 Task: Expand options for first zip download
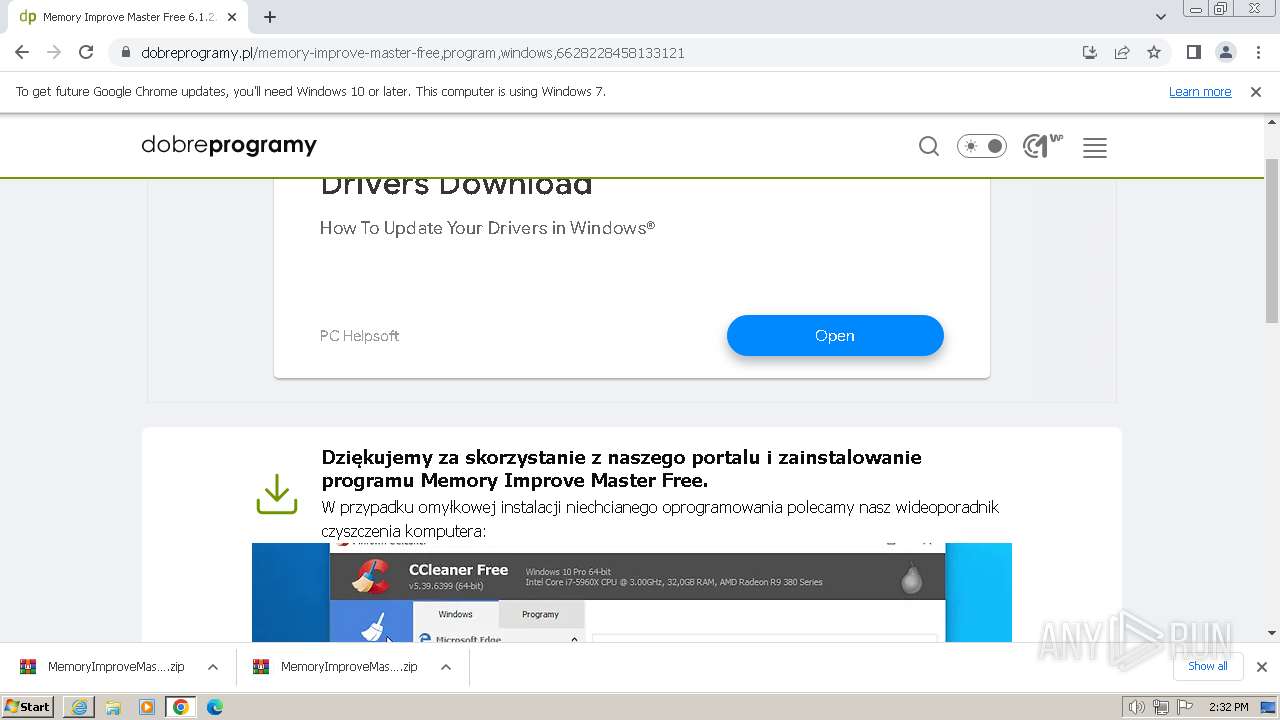(x=213, y=667)
